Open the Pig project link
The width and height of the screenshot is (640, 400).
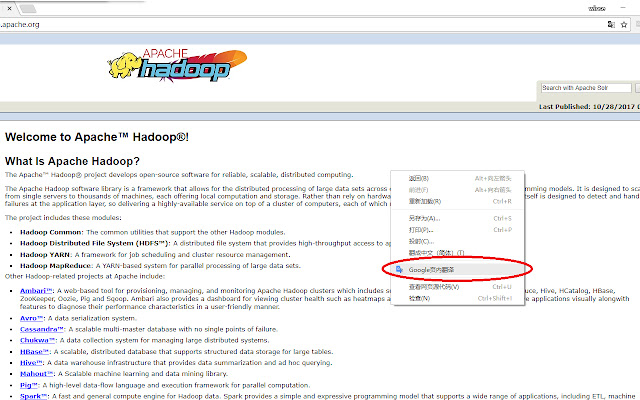29,385
